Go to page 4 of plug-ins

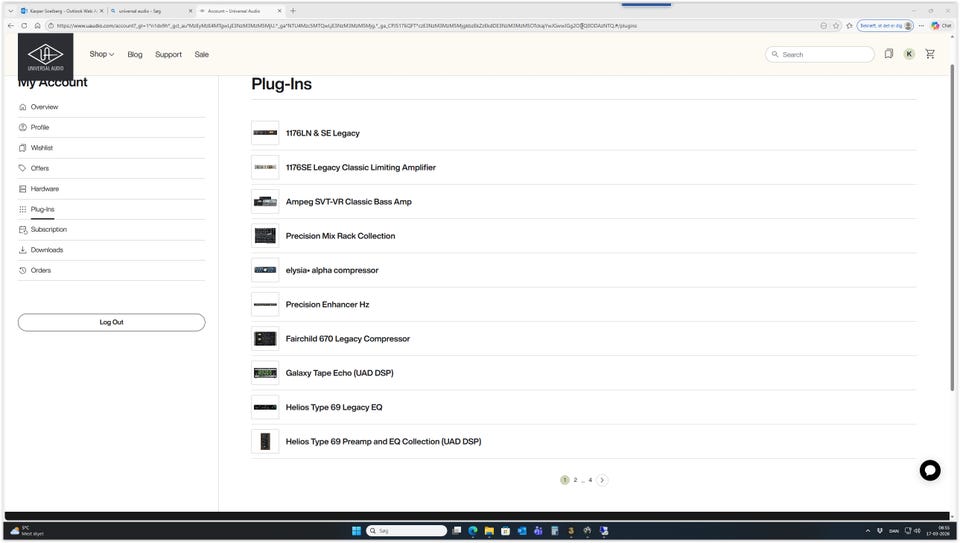pyautogui.click(x=590, y=480)
